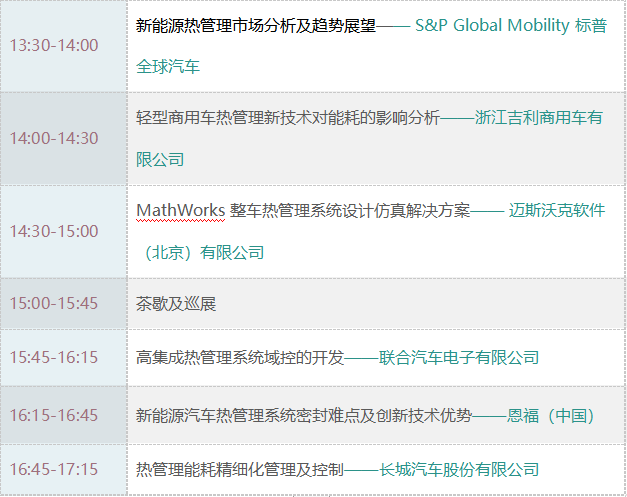Click the company name S&P Global Mobility
The image size is (627, 497).
point(492,25)
